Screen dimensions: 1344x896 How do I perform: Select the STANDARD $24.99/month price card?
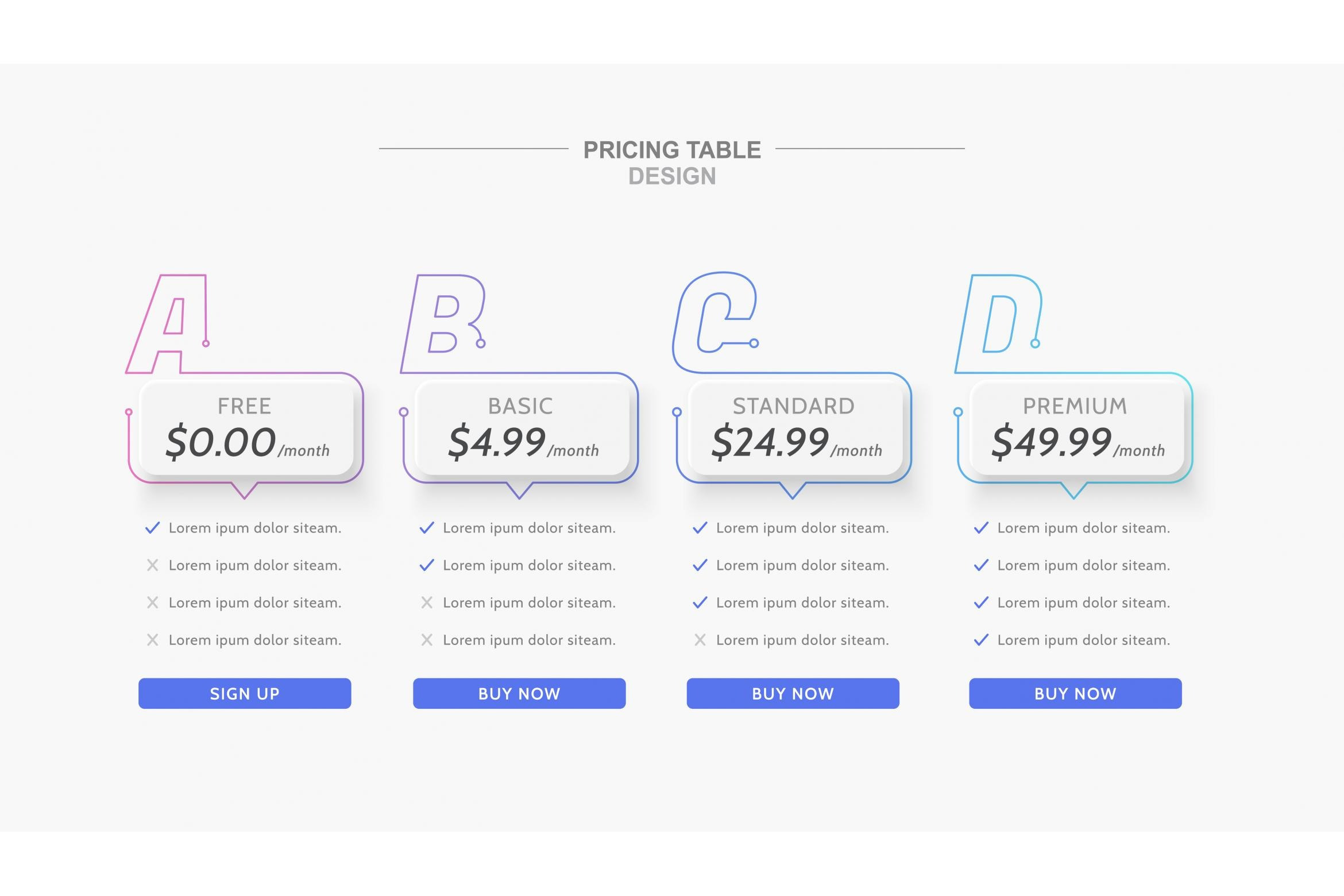(x=795, y=428)
